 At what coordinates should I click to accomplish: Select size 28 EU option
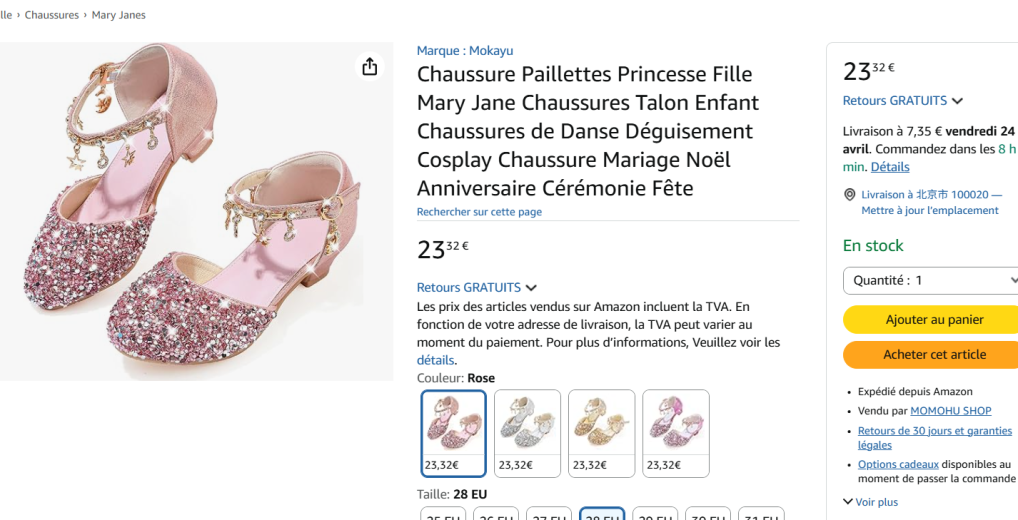click(602, 514)
